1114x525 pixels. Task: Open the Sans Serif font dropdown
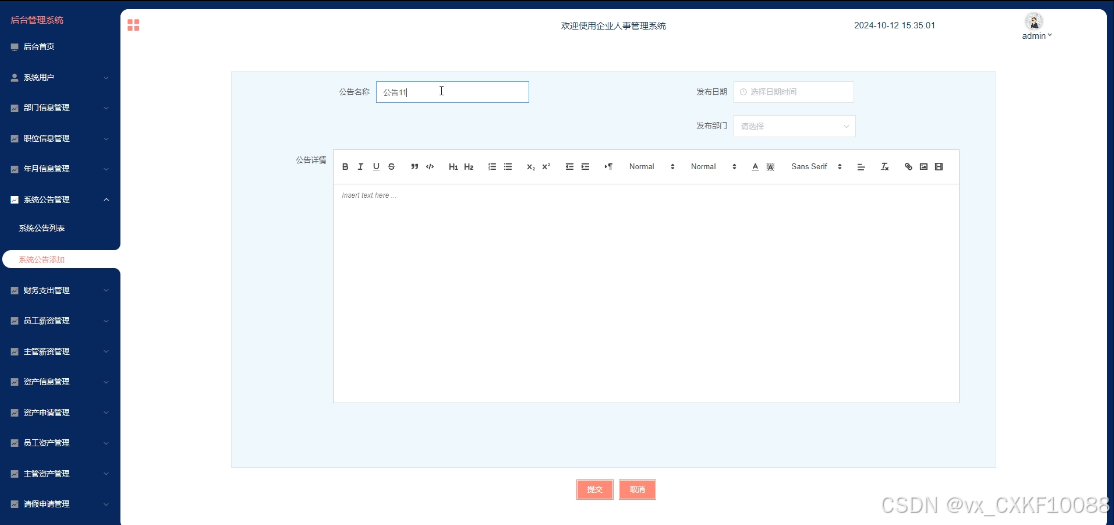click(816, 167)
